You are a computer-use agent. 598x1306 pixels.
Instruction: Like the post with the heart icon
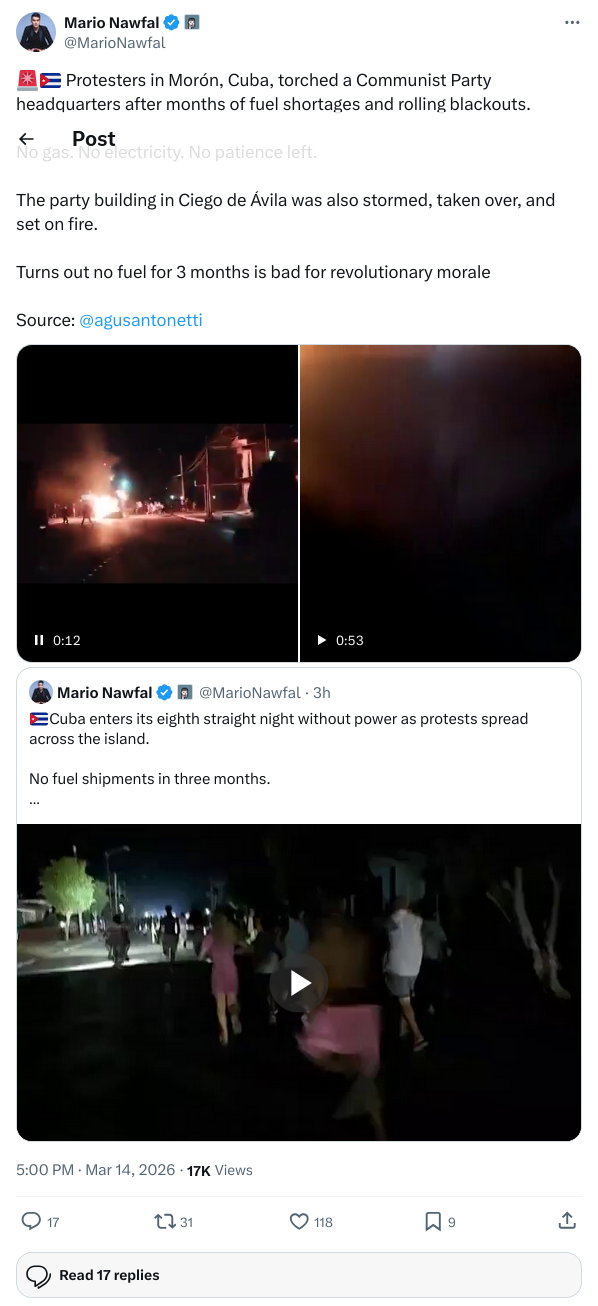(x=298, y=1221)
